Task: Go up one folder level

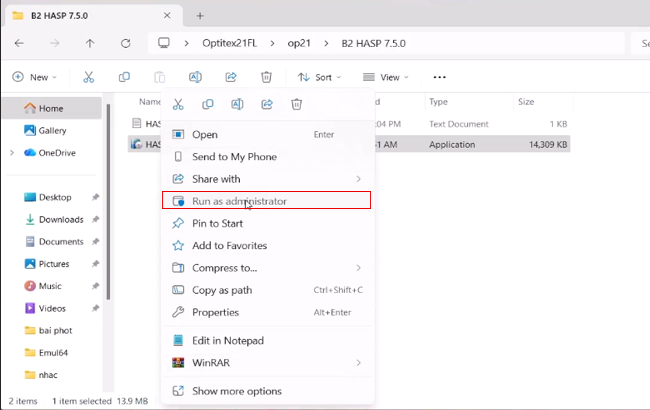Action: coord(90,44)
